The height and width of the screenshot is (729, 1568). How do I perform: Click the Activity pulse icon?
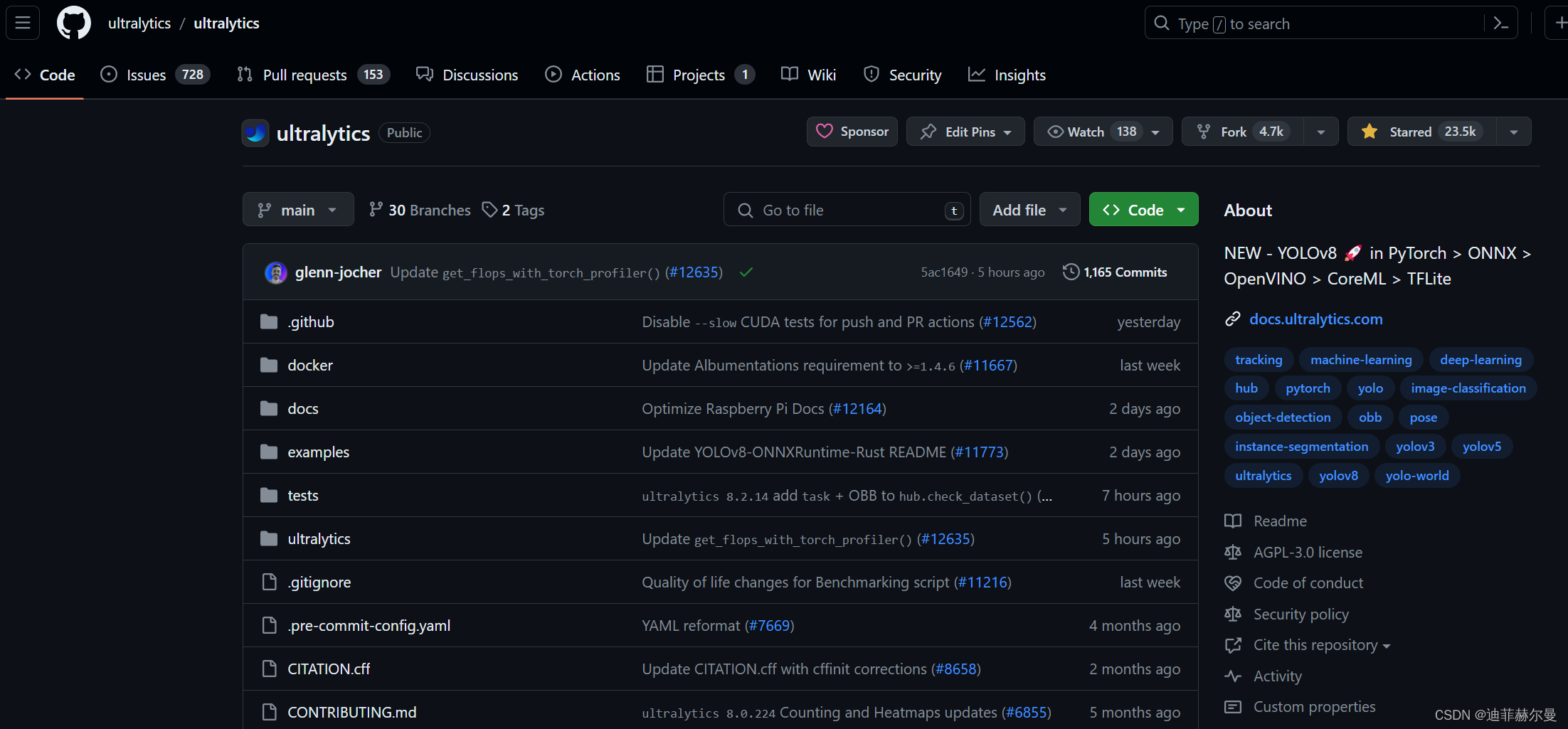(x=1233, y=676)
